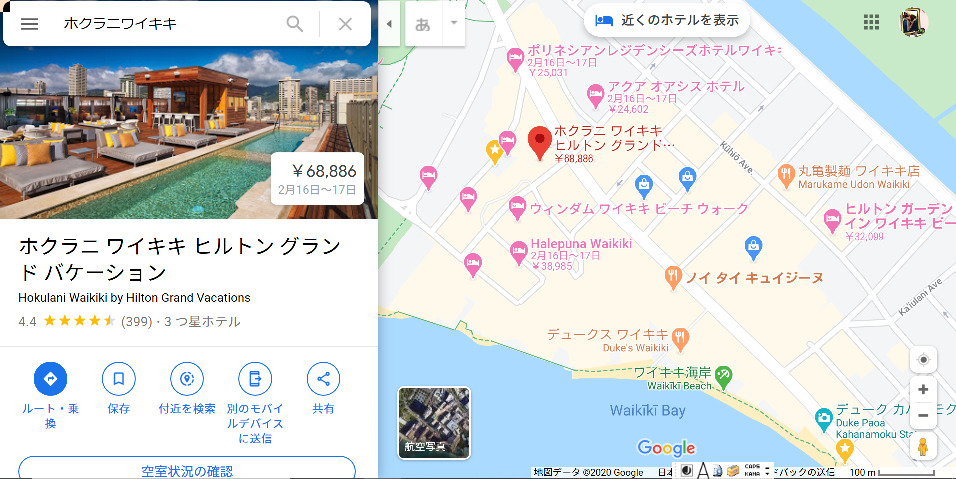Click ノイ タイ キュイジーヌ restaurant marker
Image resolution: width=956 pixels, height=479 pixels.
click(x=673, y=278)
